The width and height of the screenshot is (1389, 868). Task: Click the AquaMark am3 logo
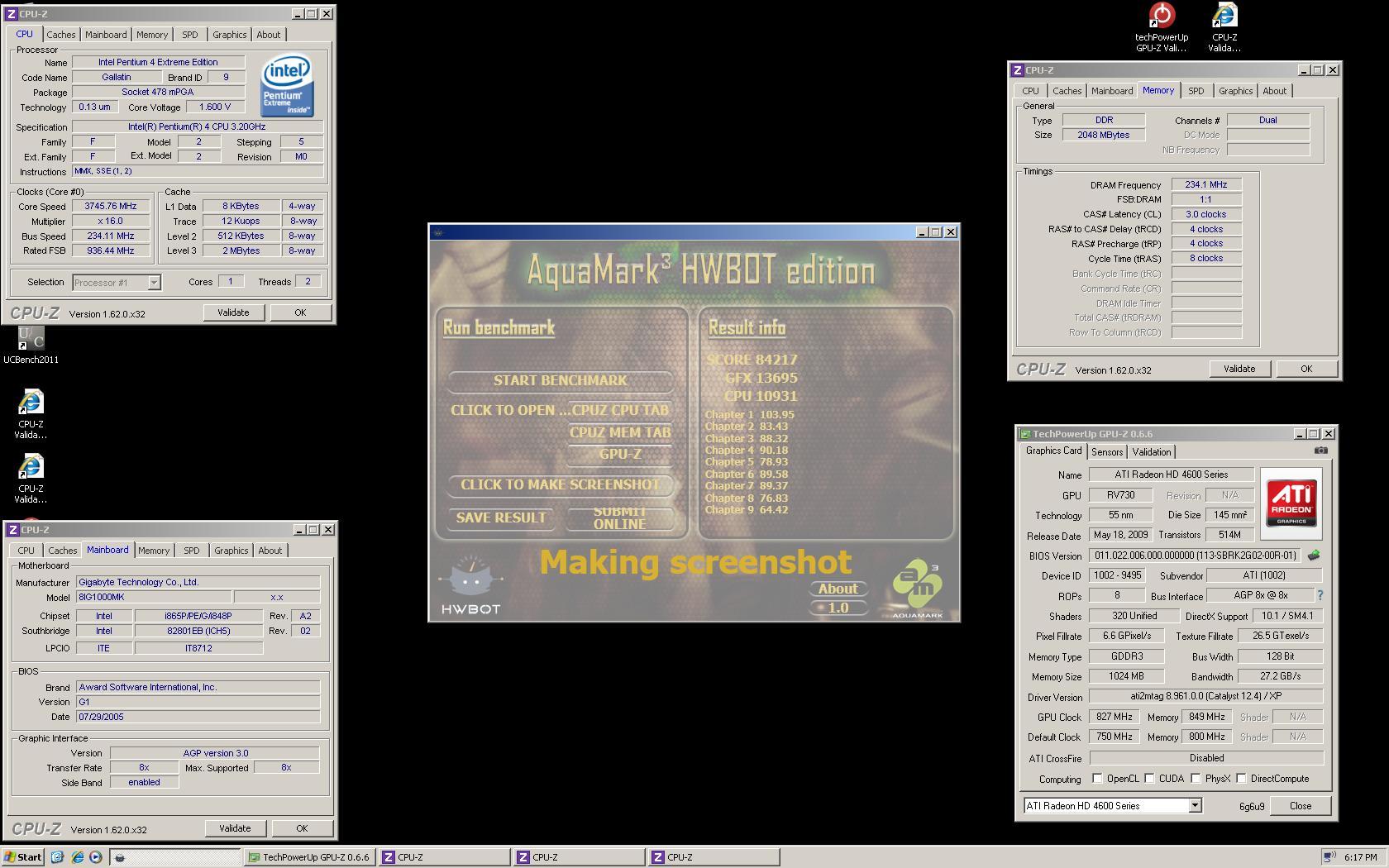[x=917, y=589]
